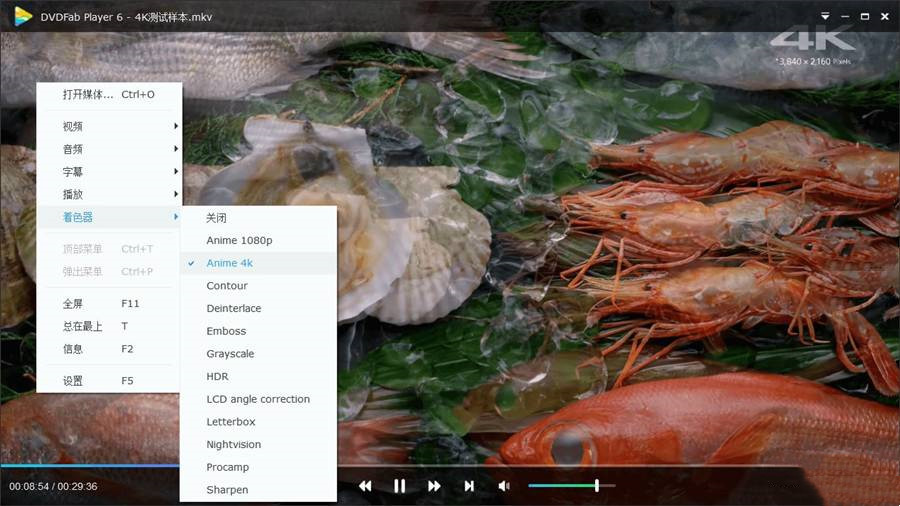Expand the 着色器 submenu

point(109,217)
